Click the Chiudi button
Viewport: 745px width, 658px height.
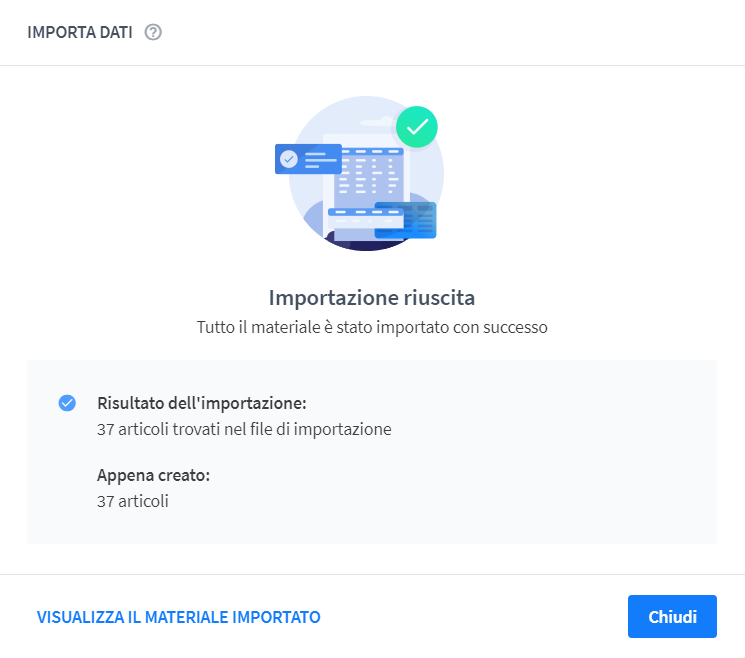click(672, 616)
